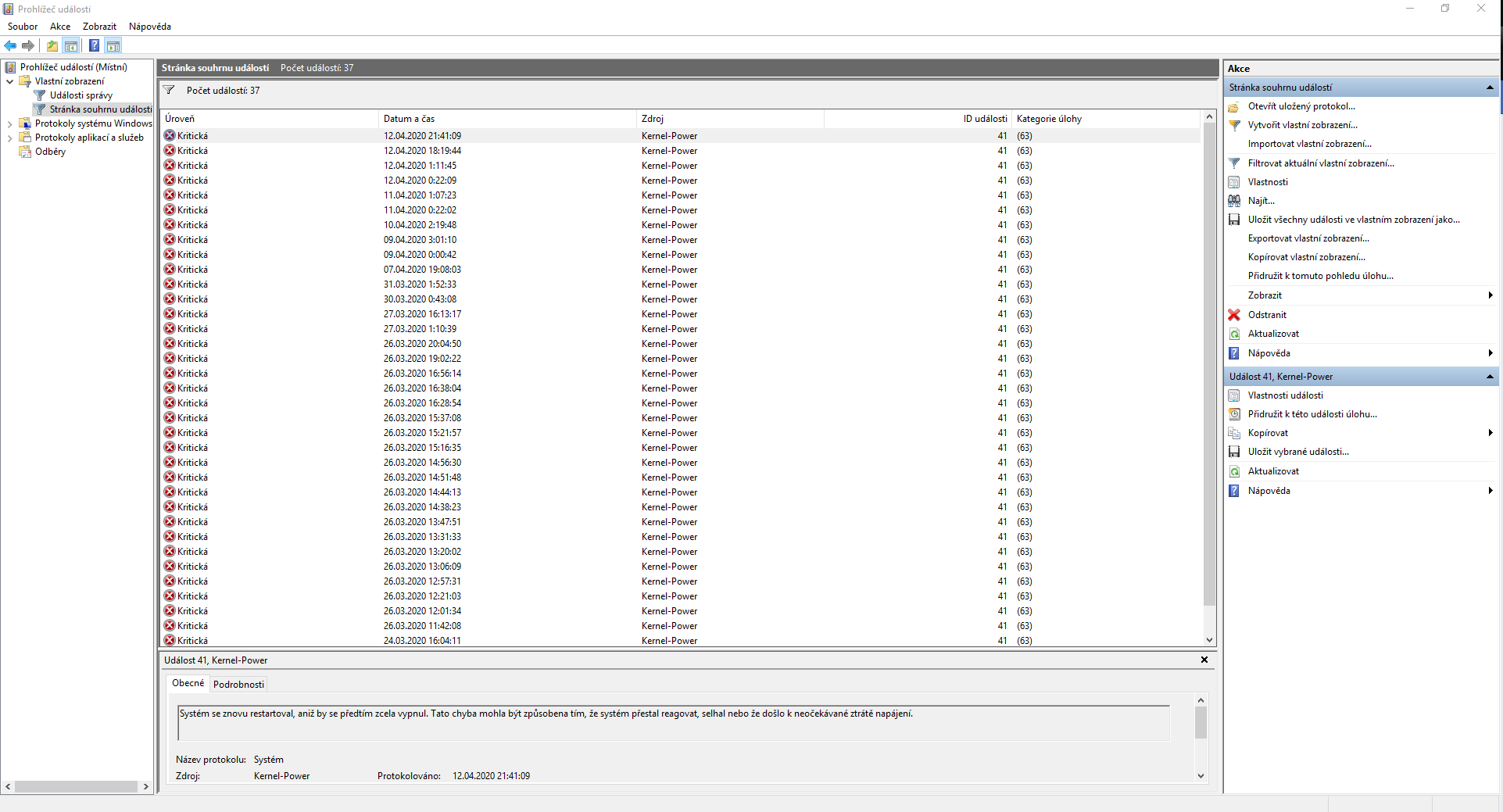Sort by the Kategorie úlohy column header

tap(1106, 119)
